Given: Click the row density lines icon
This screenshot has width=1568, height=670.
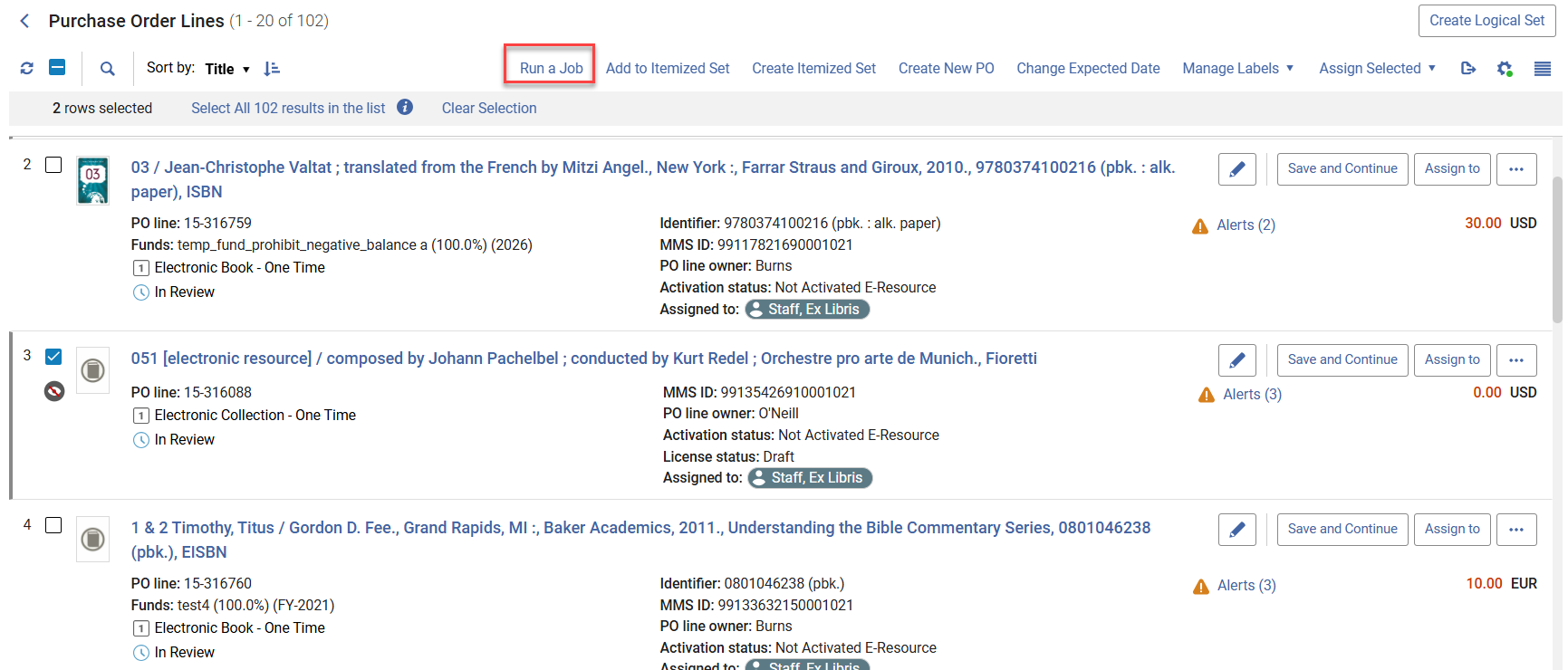Looking at the screenshot, I should [x=1542, y=68].
